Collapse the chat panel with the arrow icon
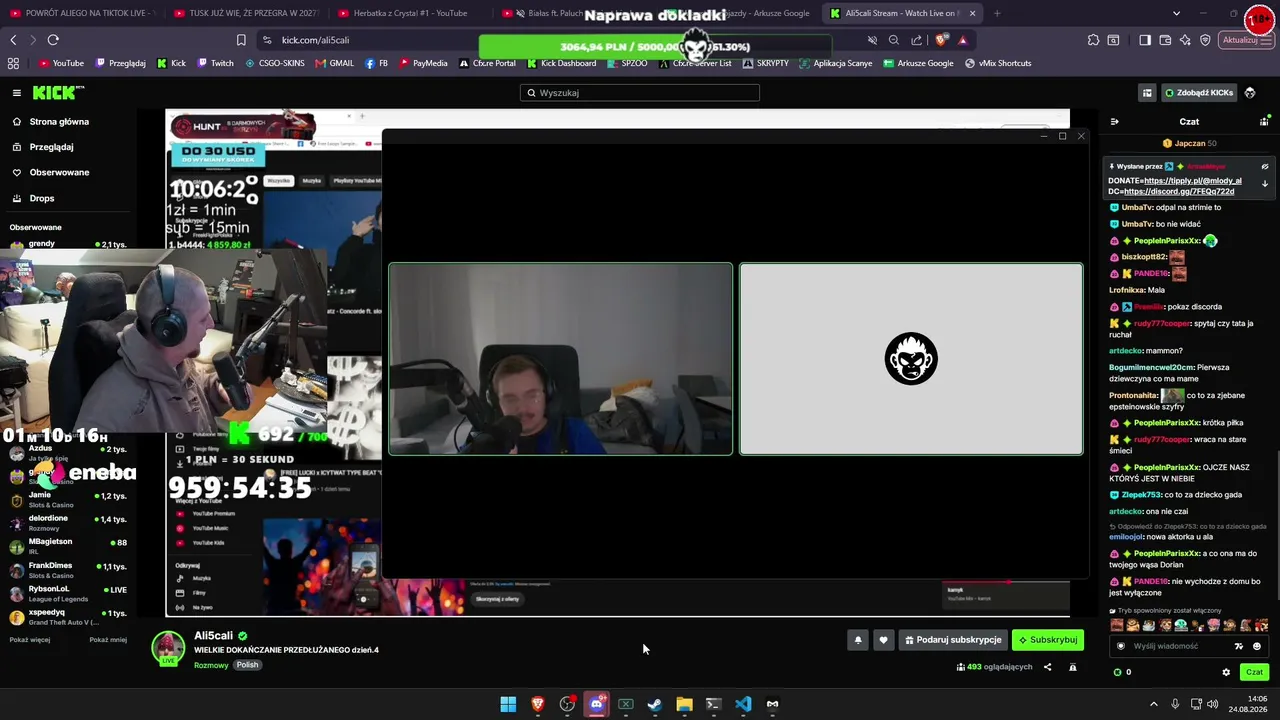The width and height of the screenshot is (1280, 720). point(1114,122)
